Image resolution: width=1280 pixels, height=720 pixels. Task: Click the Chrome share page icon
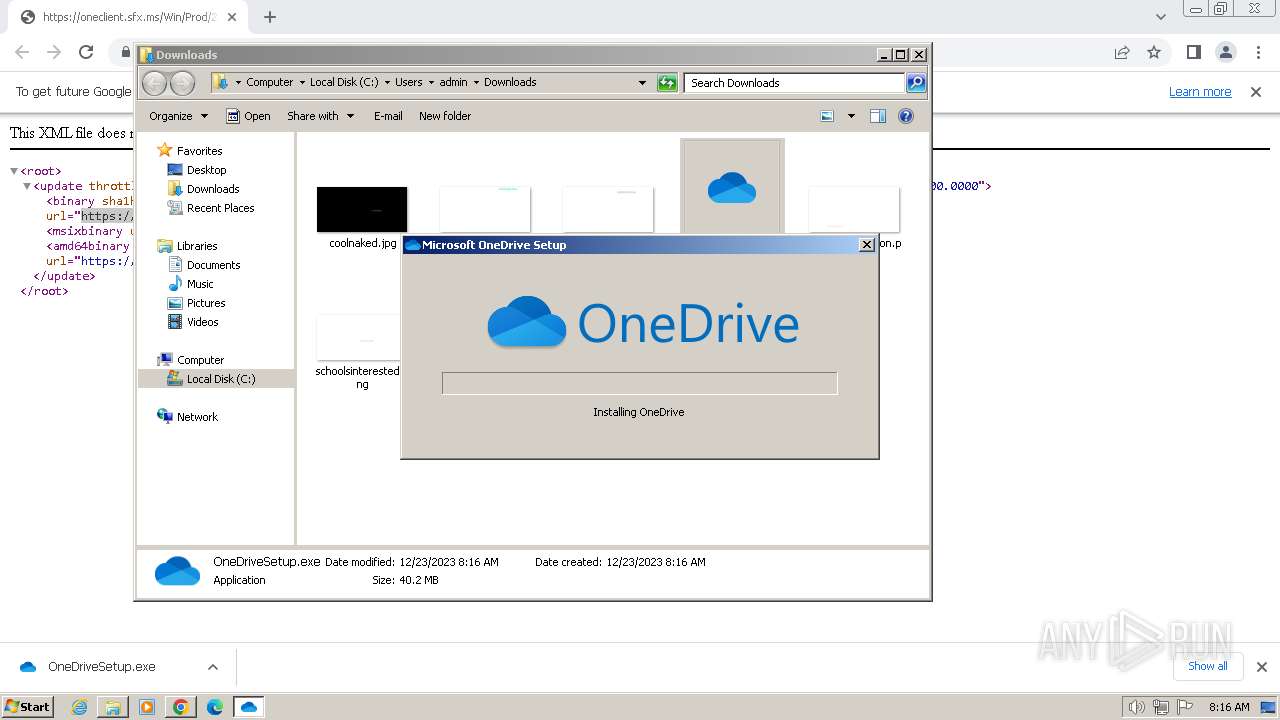pos(1122,53)
